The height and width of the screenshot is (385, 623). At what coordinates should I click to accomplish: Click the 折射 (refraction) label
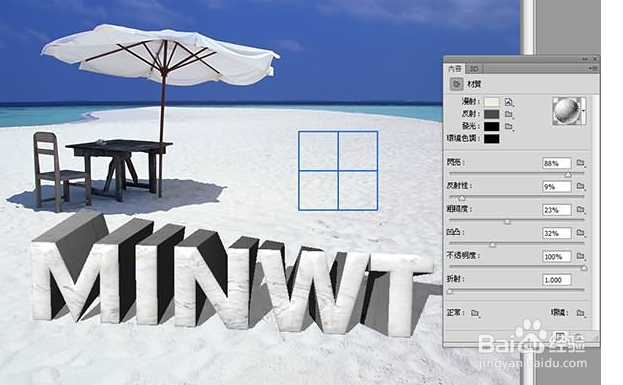point(456,279)
